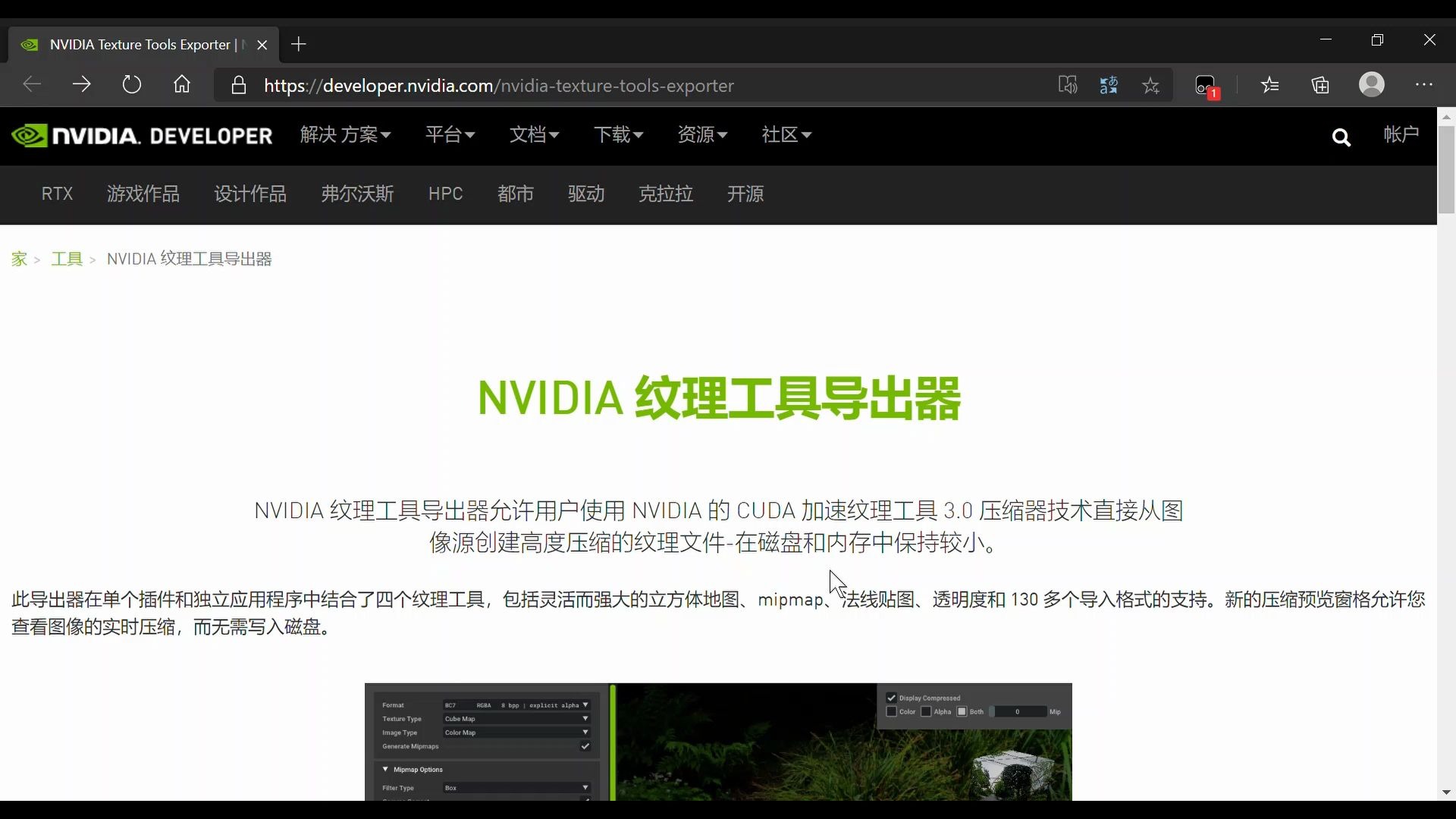Click the green NVIDIA 纹理工具导出器 heading
The height and width of the screenshot is (819, 1456).
pos(719,398)
